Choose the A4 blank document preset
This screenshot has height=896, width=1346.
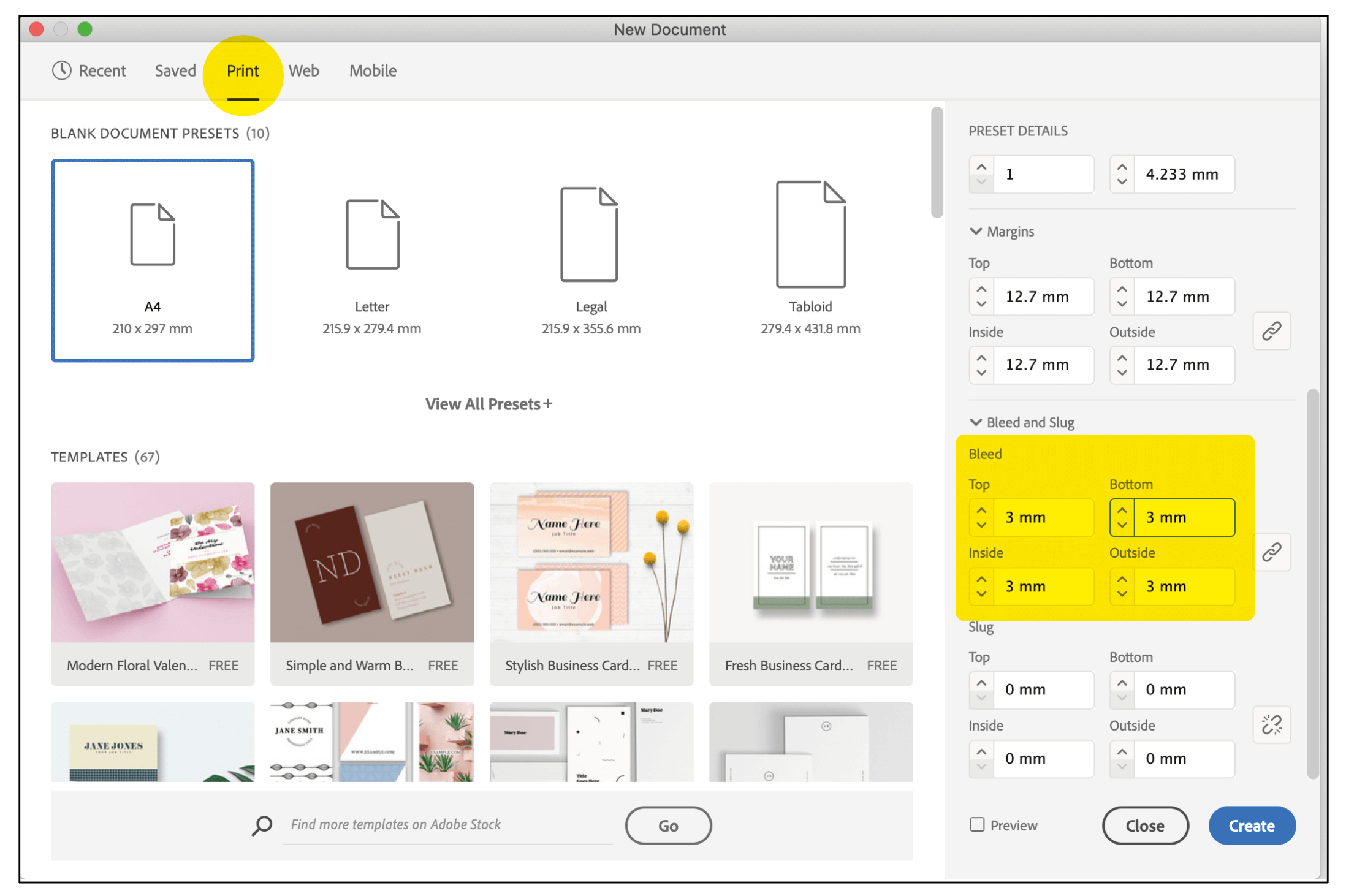pos(153,260)
